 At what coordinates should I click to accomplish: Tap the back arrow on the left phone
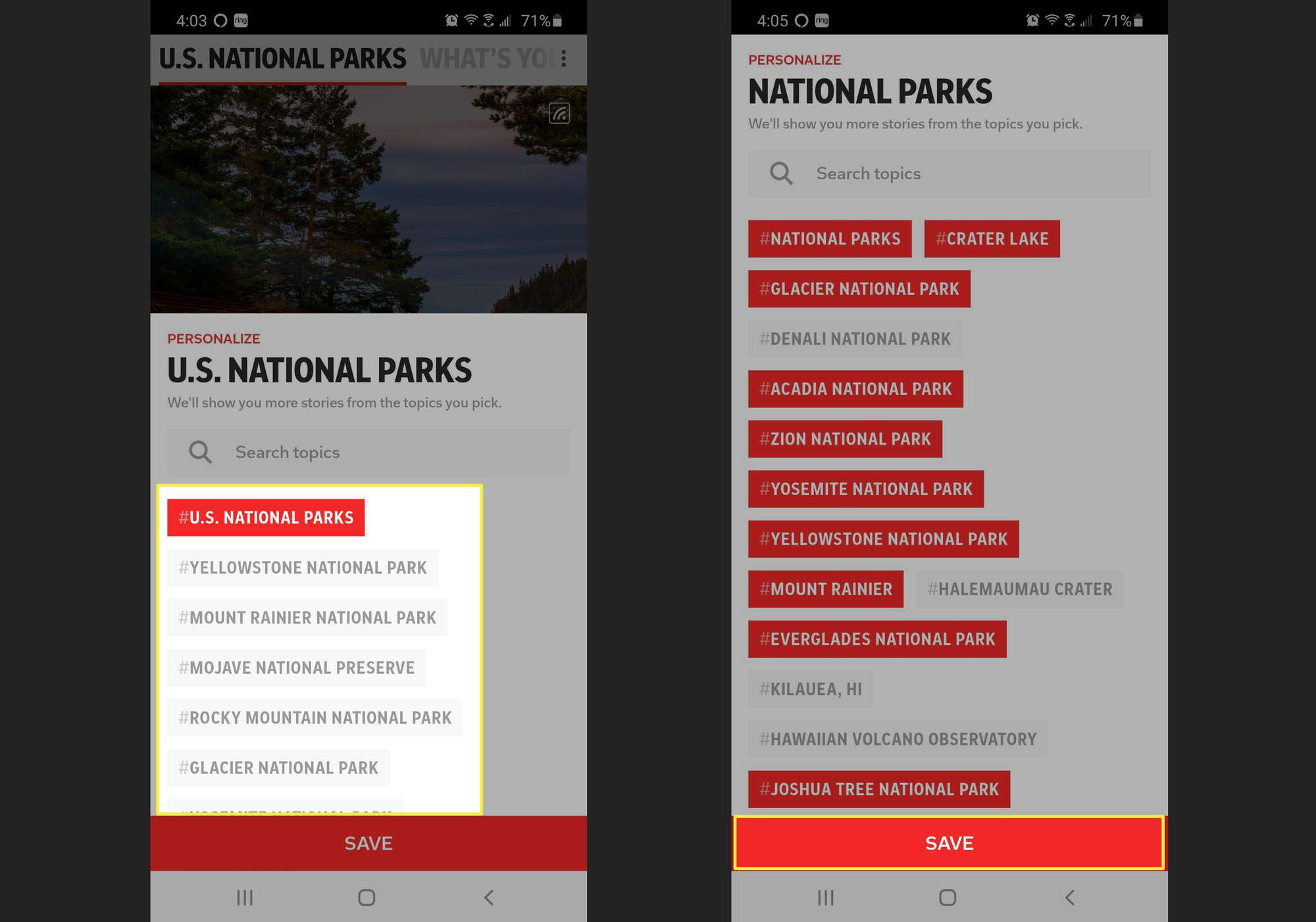(488, 898)
